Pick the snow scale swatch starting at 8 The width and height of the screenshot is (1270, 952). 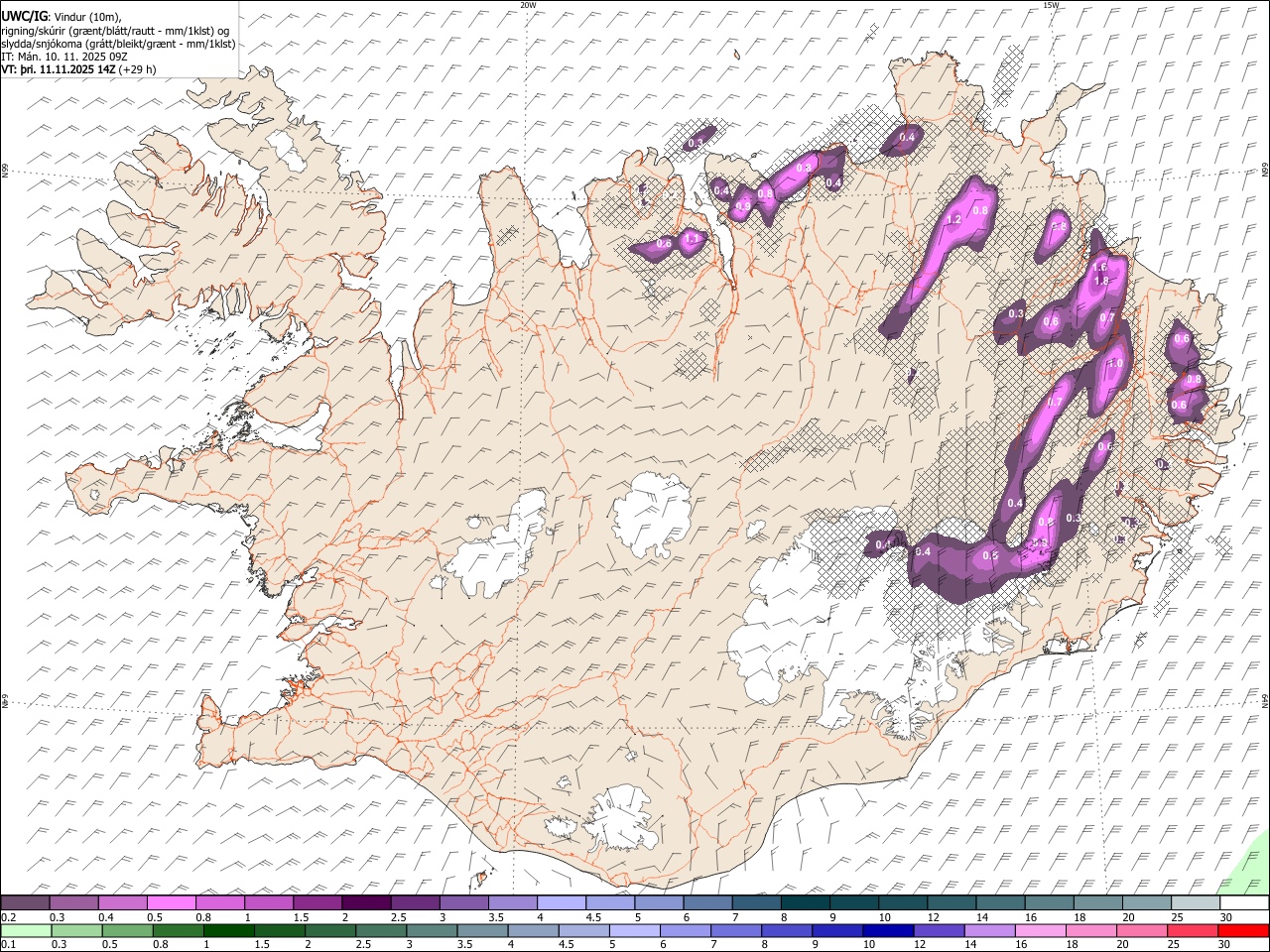click(805, 902)
